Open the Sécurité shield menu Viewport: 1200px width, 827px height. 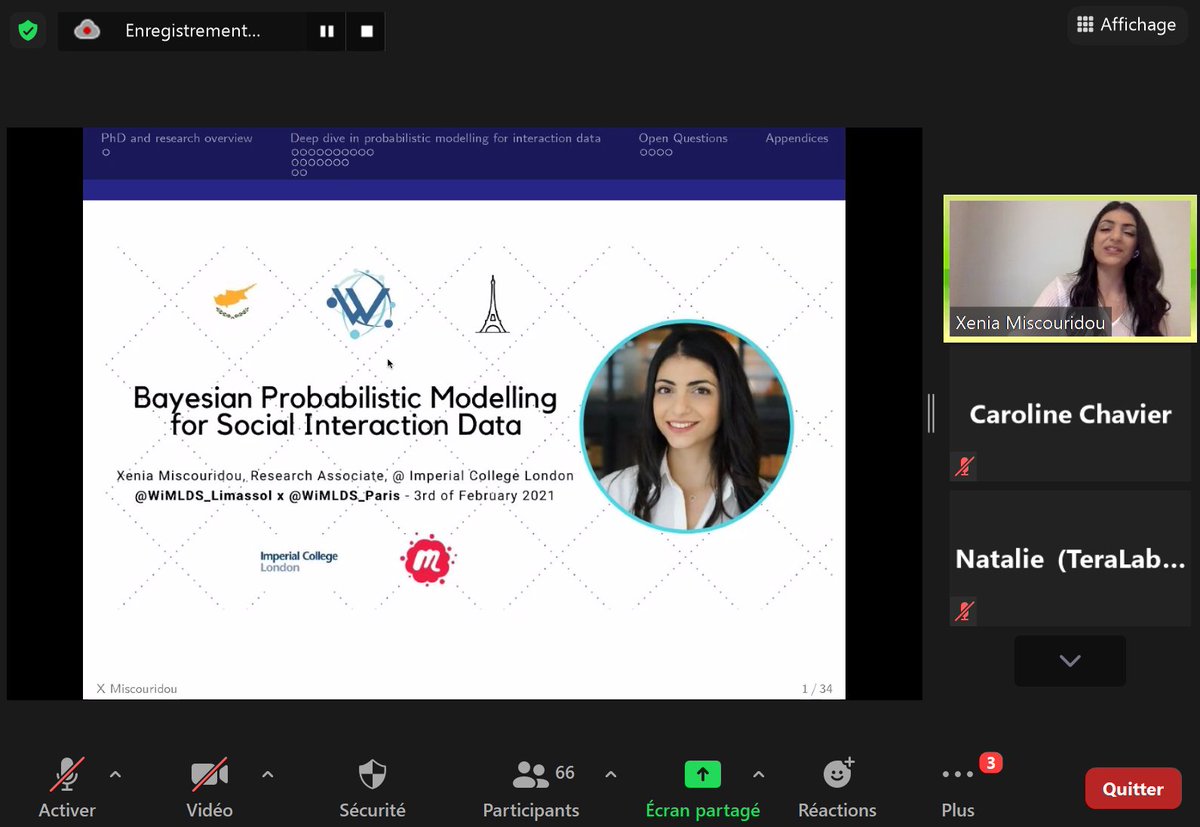[372, 788]
